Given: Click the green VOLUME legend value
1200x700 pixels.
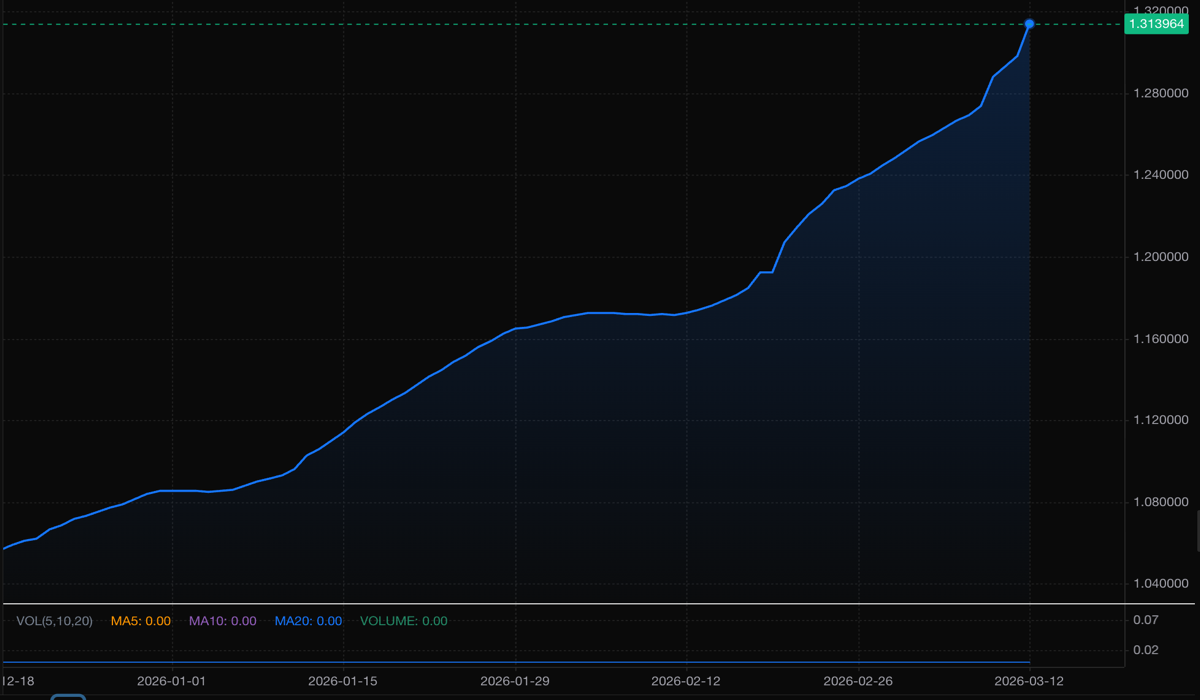Looking at the screenshot, I should 403,621.
